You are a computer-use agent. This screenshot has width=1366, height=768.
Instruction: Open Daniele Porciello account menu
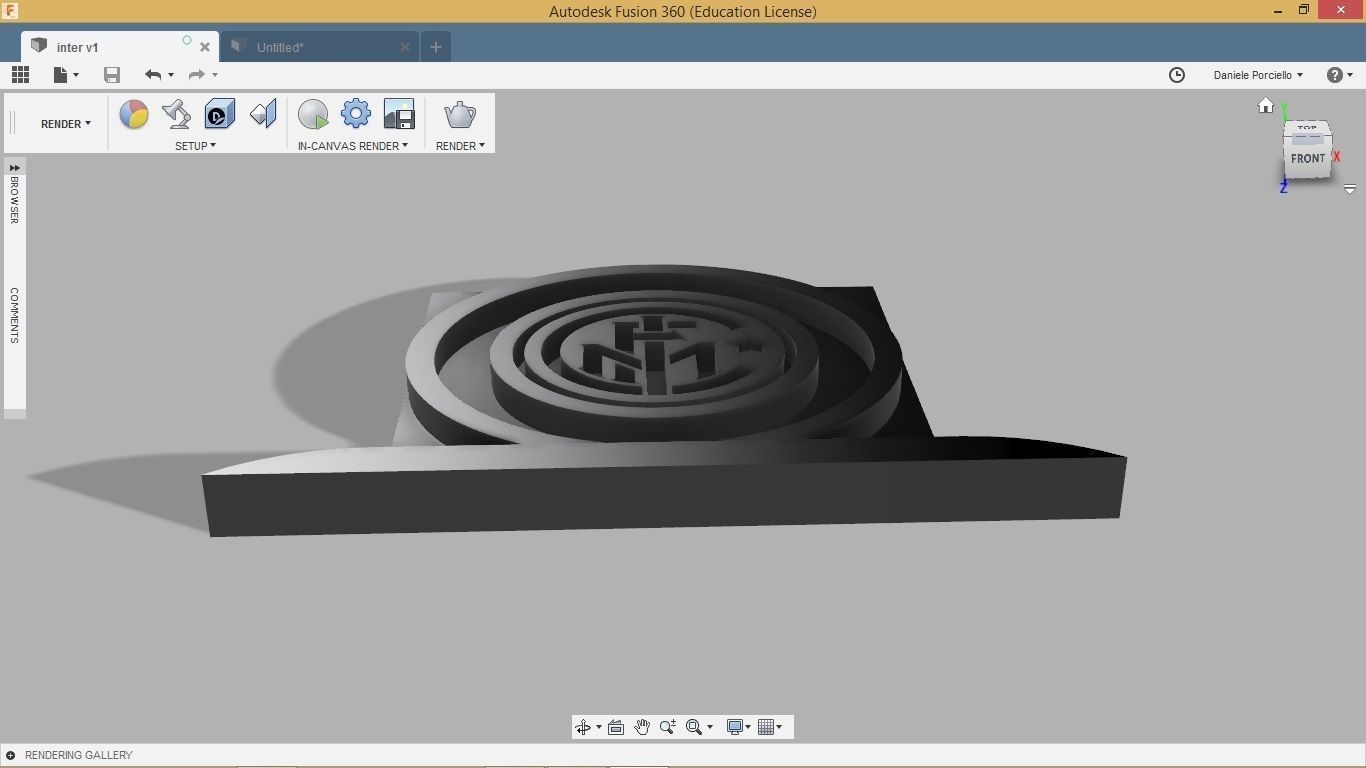click(x=1259, y=75)
